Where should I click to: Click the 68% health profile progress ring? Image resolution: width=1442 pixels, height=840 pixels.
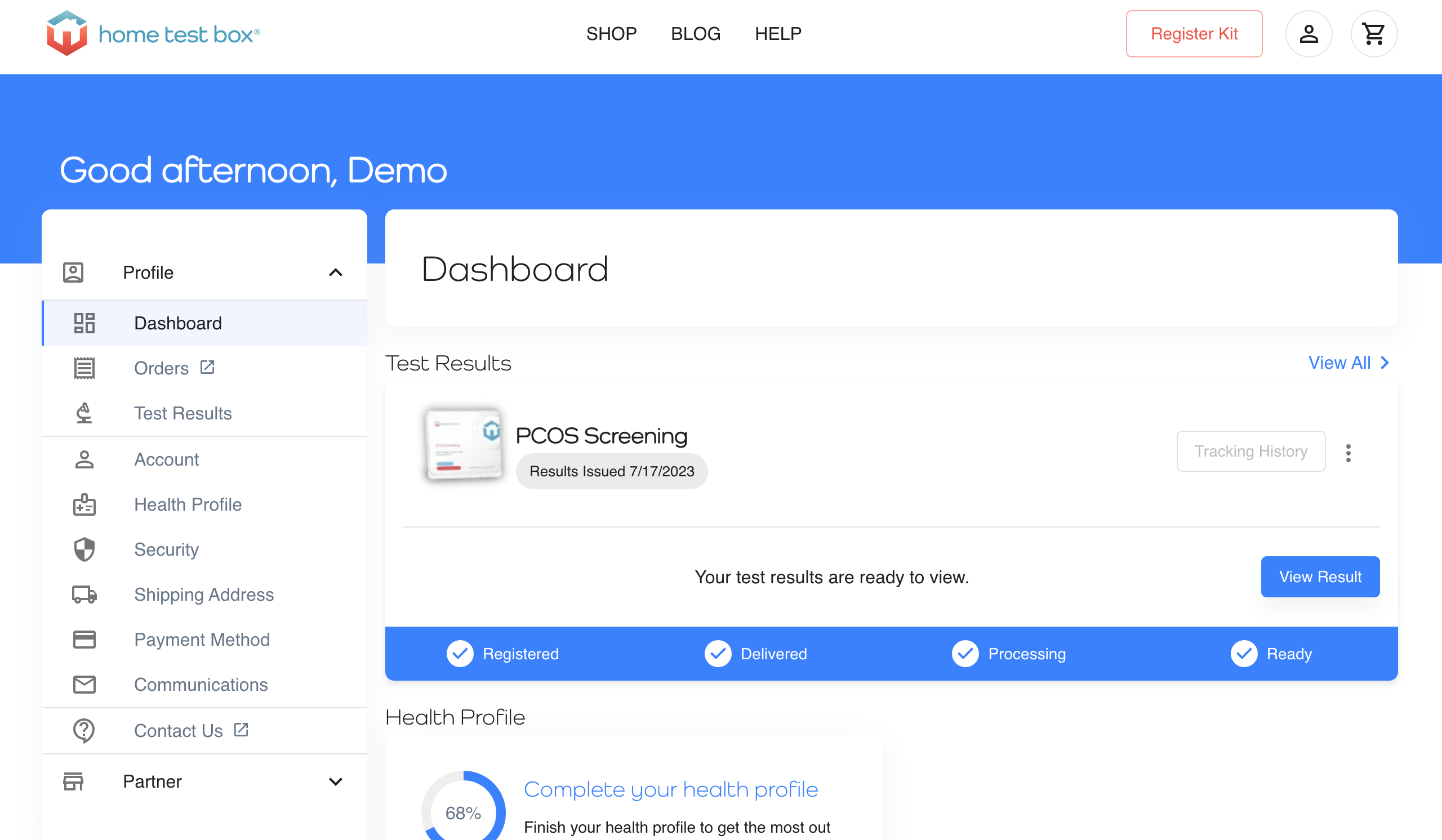(x=463, y=812)
